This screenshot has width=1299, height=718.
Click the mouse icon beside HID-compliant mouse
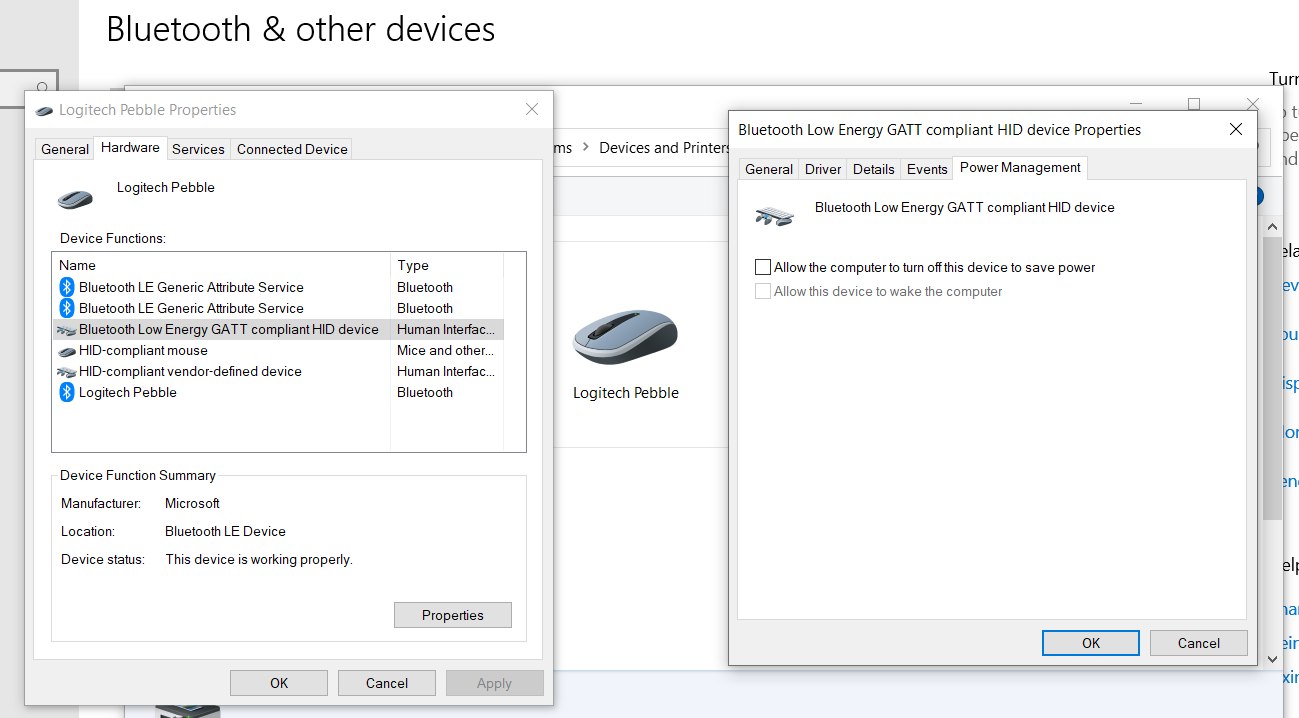click(67, 351)
